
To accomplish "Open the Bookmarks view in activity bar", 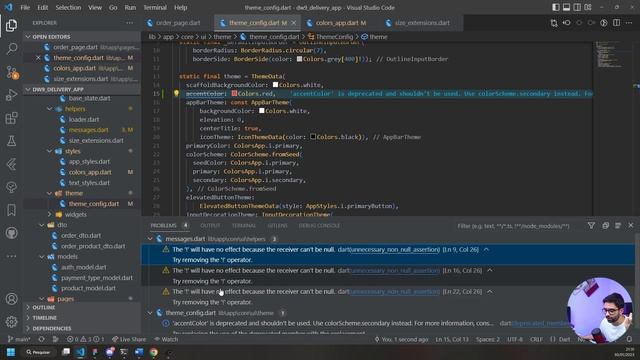I will click(x=11, y=210).
